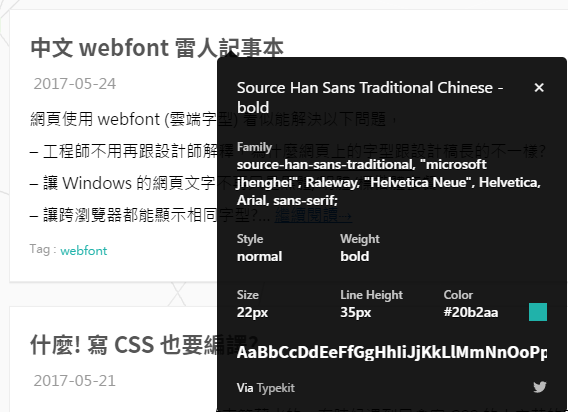Click the font family list text

[389, 182]
